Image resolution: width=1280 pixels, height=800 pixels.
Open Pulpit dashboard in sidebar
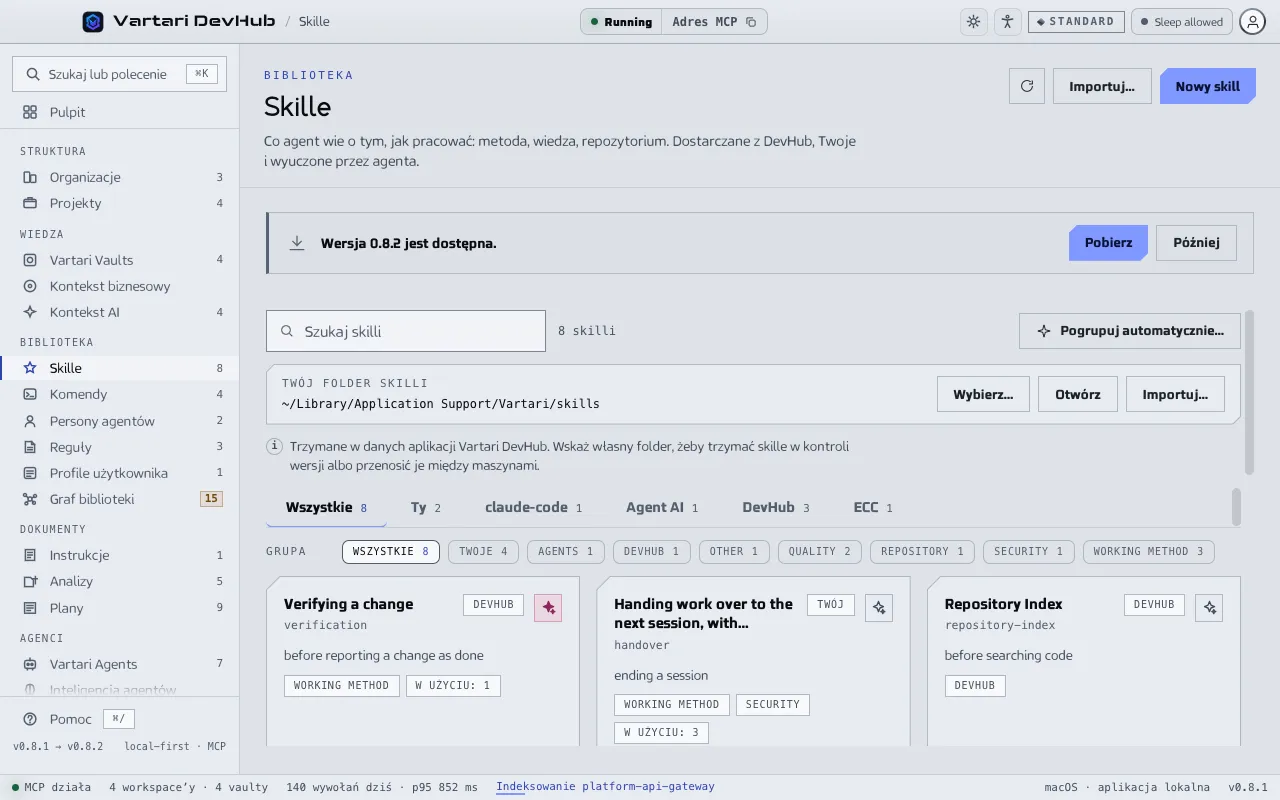point(120,112)
